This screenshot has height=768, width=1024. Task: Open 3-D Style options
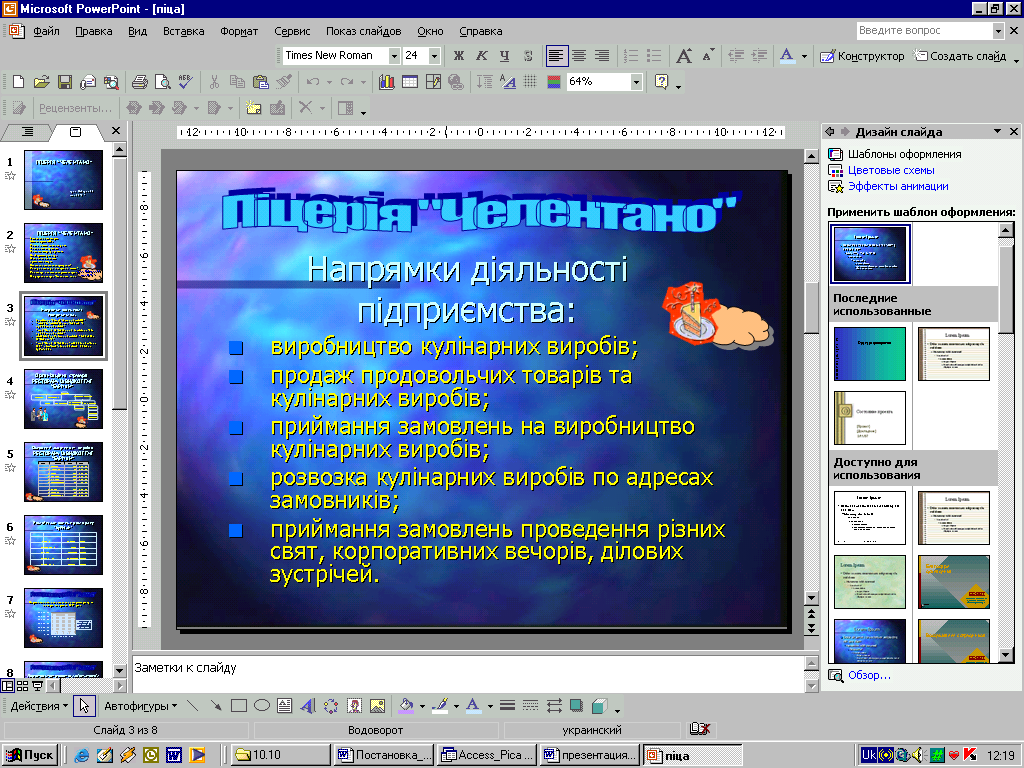[599, 706]
